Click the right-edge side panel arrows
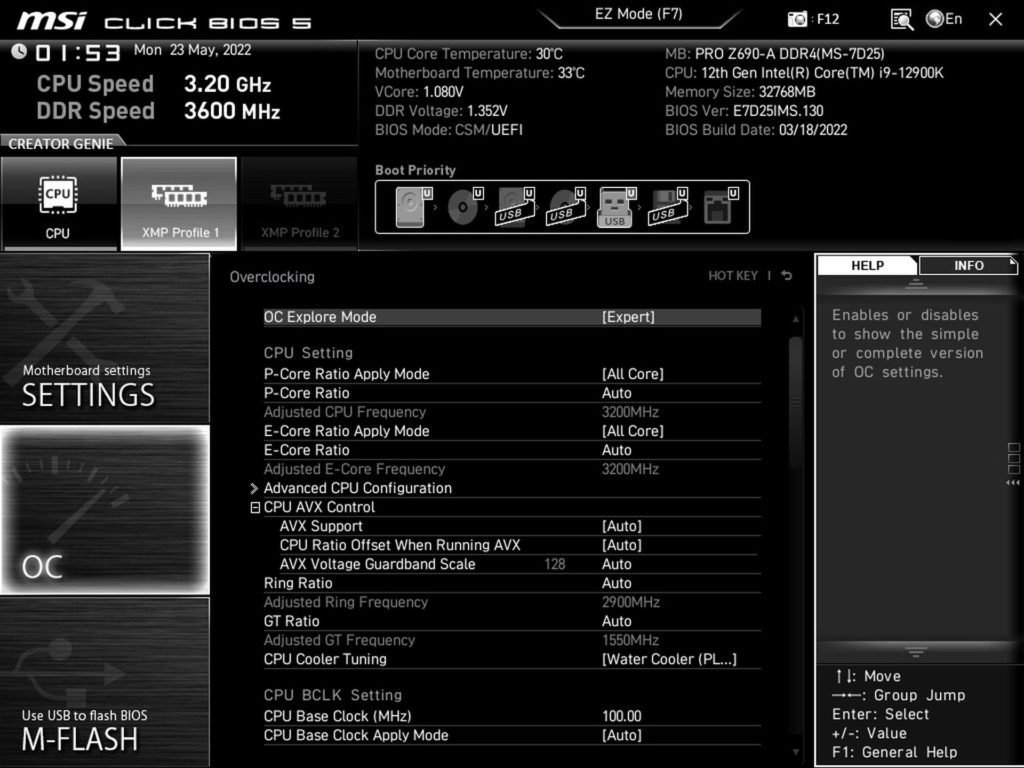 pyautogui.click(x=1013, y=483)
